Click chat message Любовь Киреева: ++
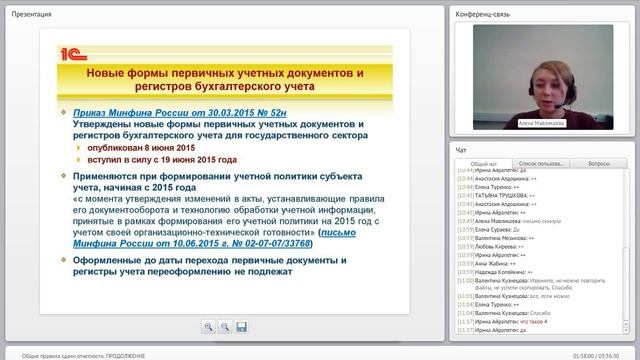Image resolution: width=640 pixels, height=360 pixels. point(491,247)
